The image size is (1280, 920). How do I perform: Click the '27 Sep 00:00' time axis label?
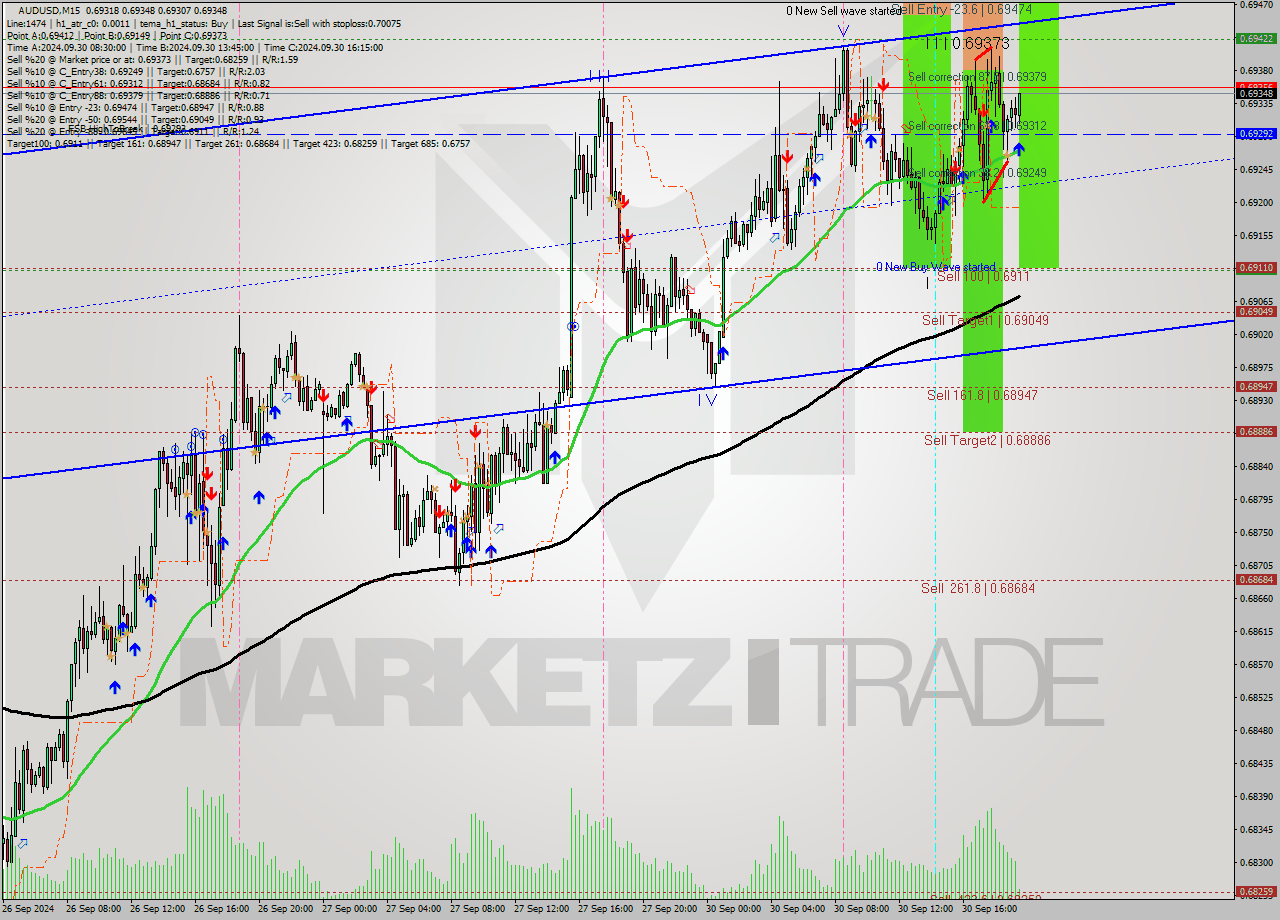[350, 910]
